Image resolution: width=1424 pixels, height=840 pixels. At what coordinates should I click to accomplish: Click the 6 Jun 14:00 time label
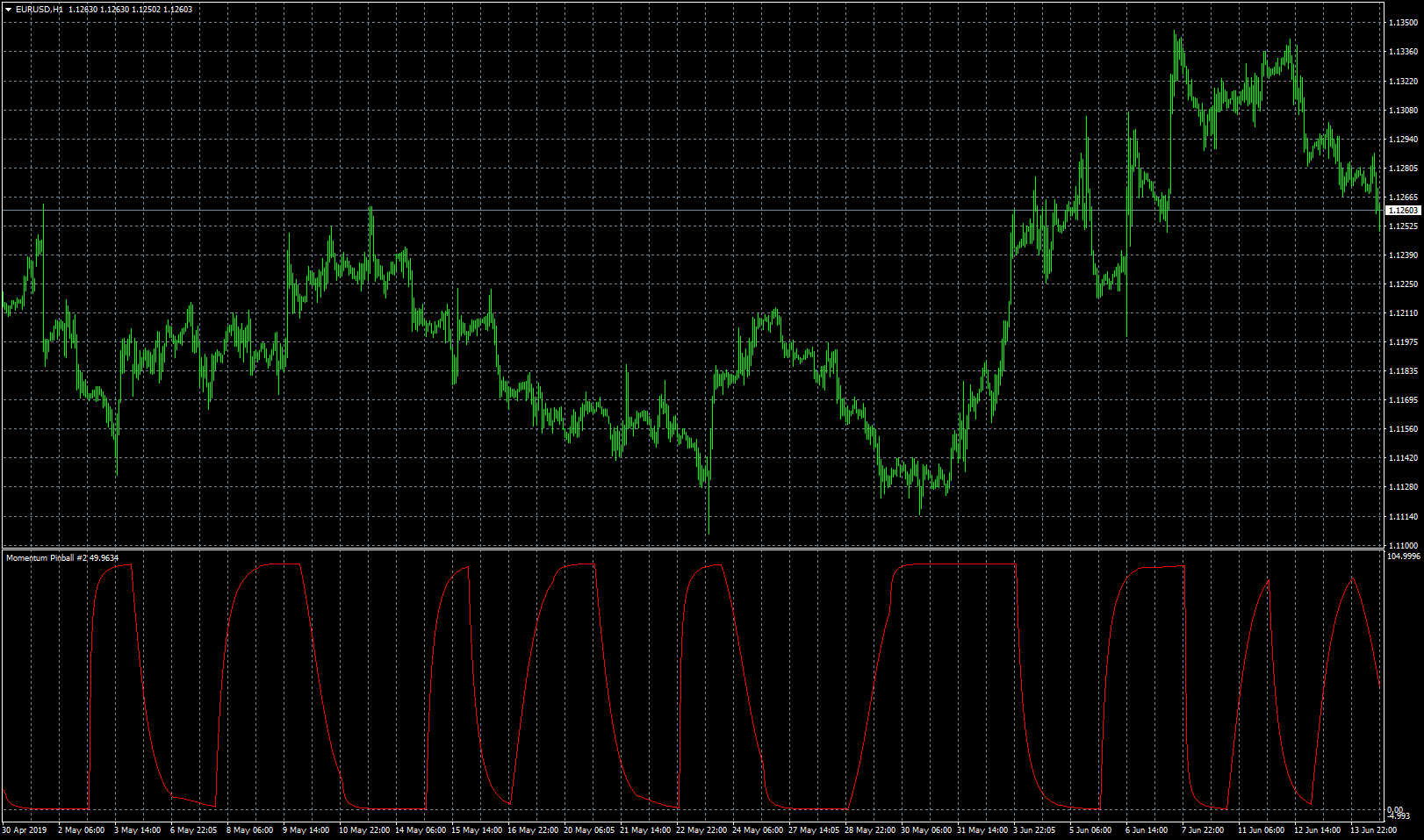(1147, 830)
